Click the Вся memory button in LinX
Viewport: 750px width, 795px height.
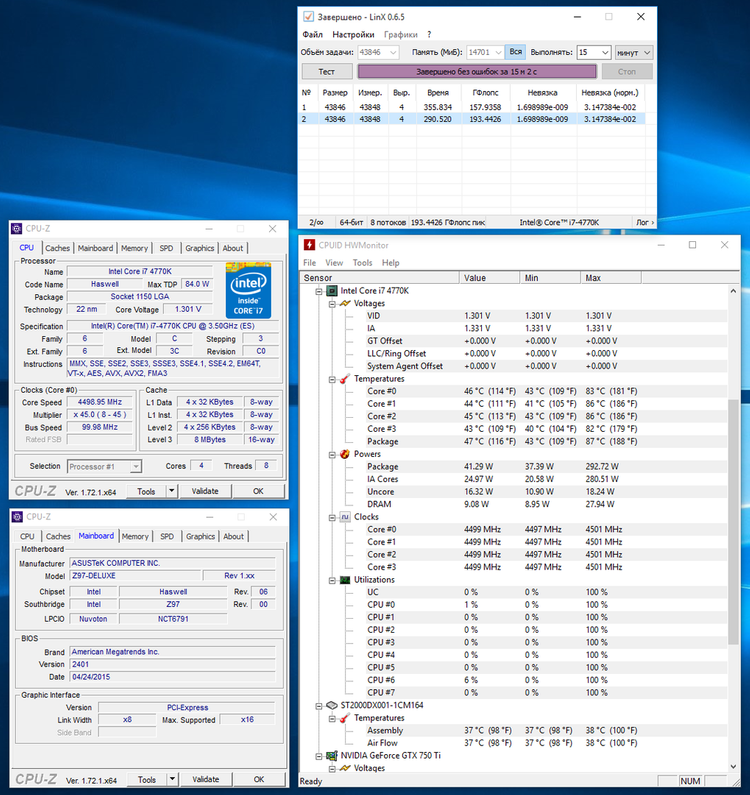point(515,52)
